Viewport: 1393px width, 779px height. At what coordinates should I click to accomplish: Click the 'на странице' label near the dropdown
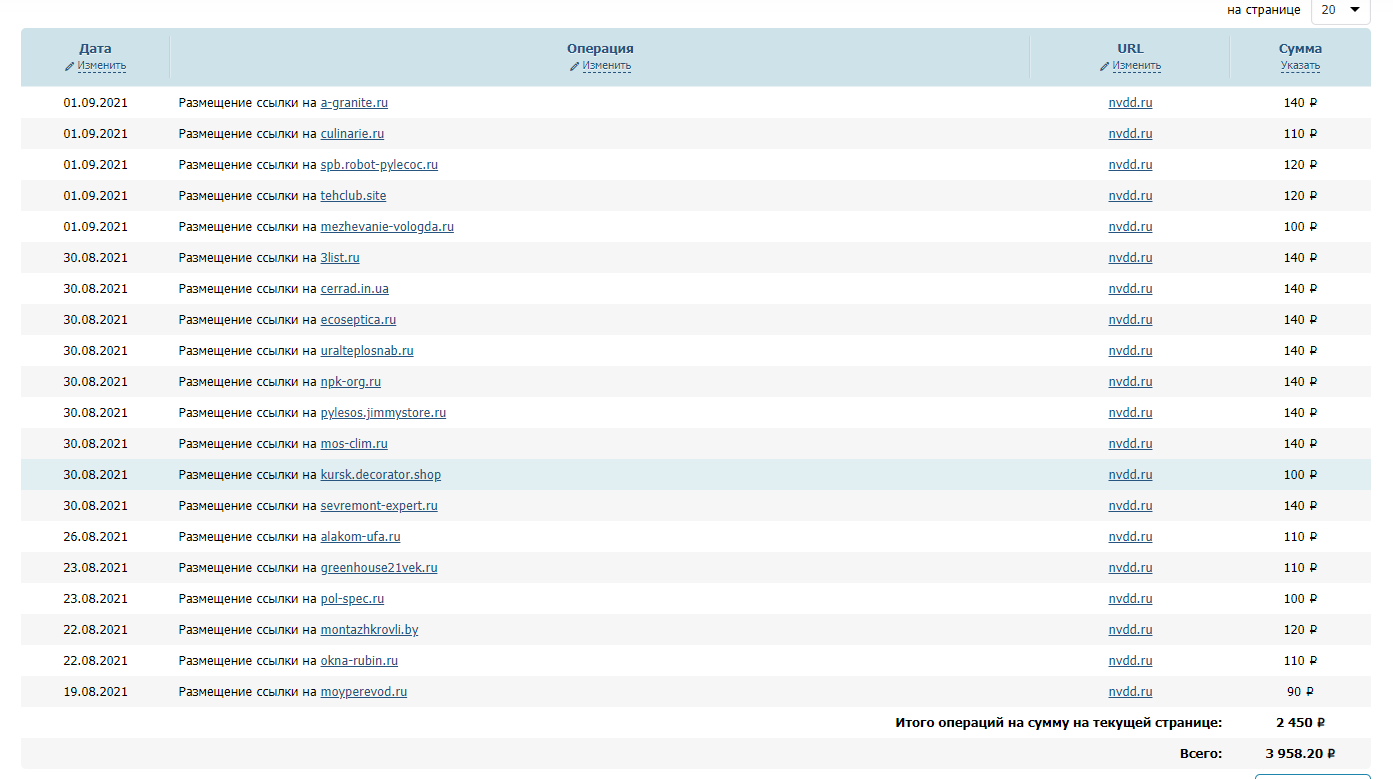tap(1264, 10)
